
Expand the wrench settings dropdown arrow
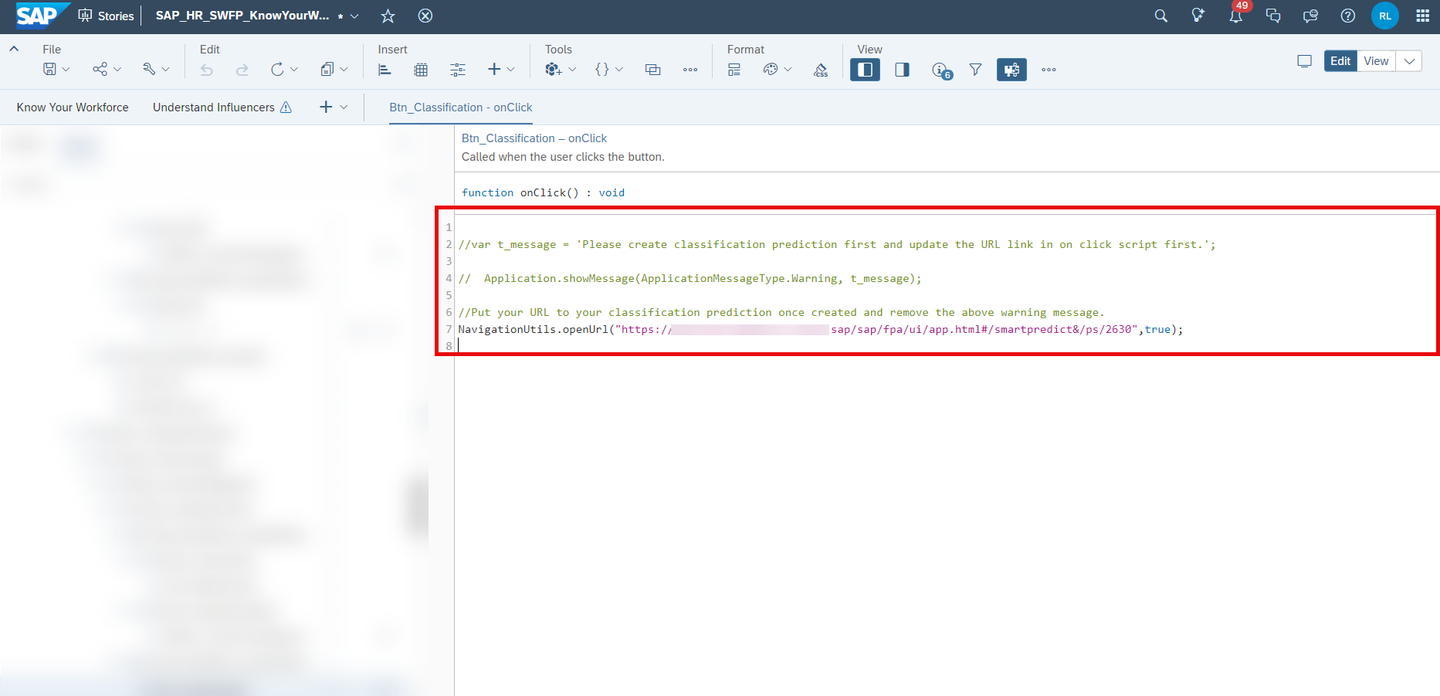pos(166,70)
